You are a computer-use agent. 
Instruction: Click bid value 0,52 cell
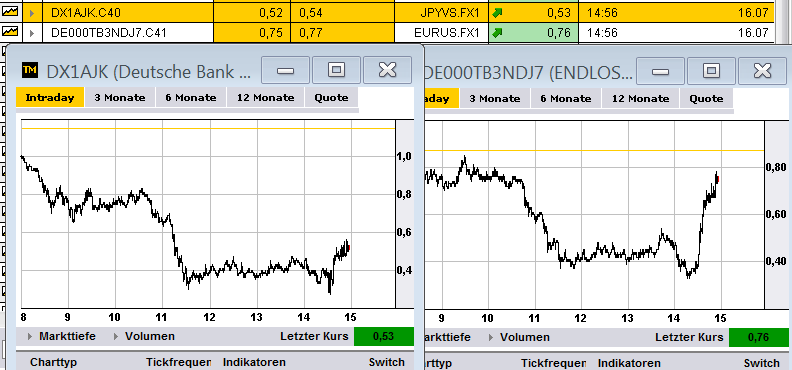tap(252, 13)
